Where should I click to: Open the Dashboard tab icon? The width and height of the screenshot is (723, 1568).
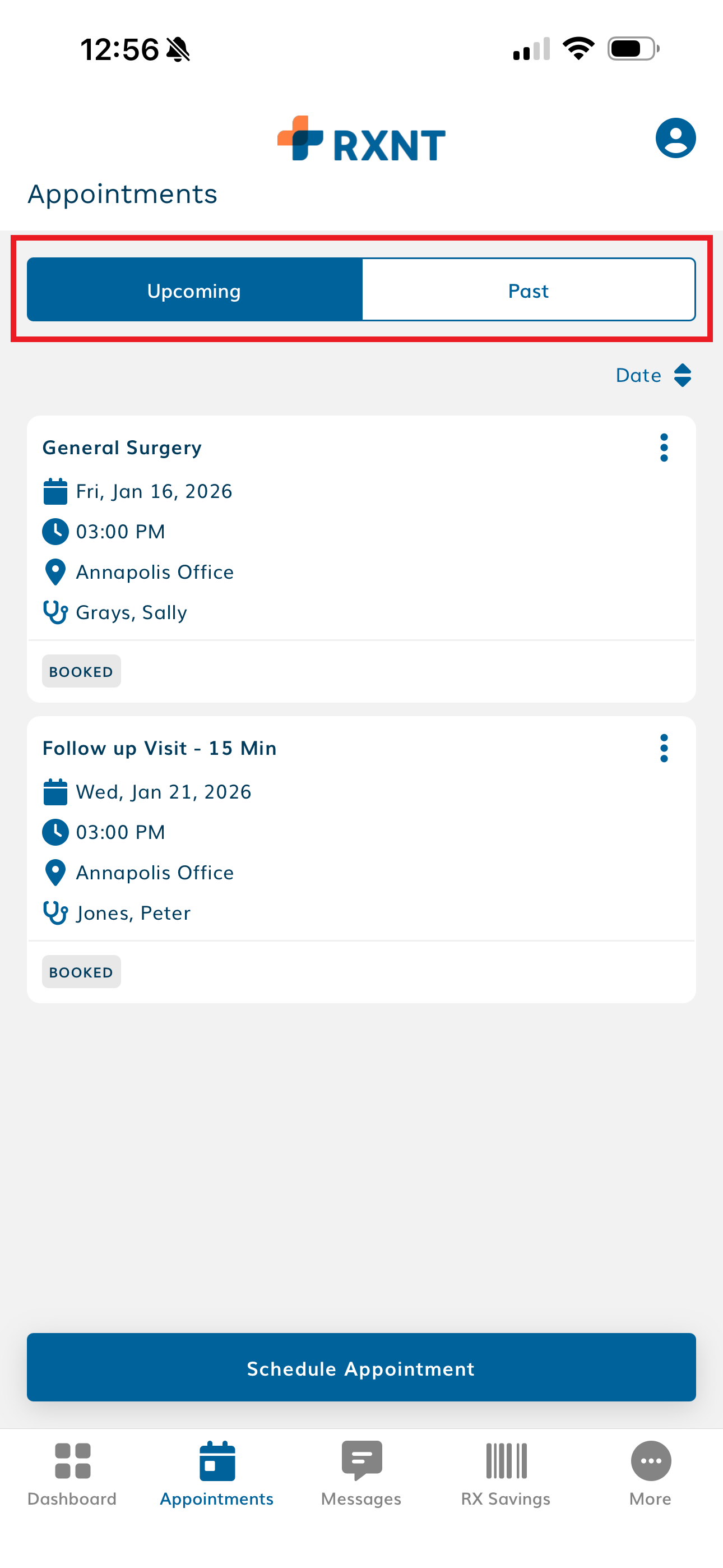(x=72, y=1460)
